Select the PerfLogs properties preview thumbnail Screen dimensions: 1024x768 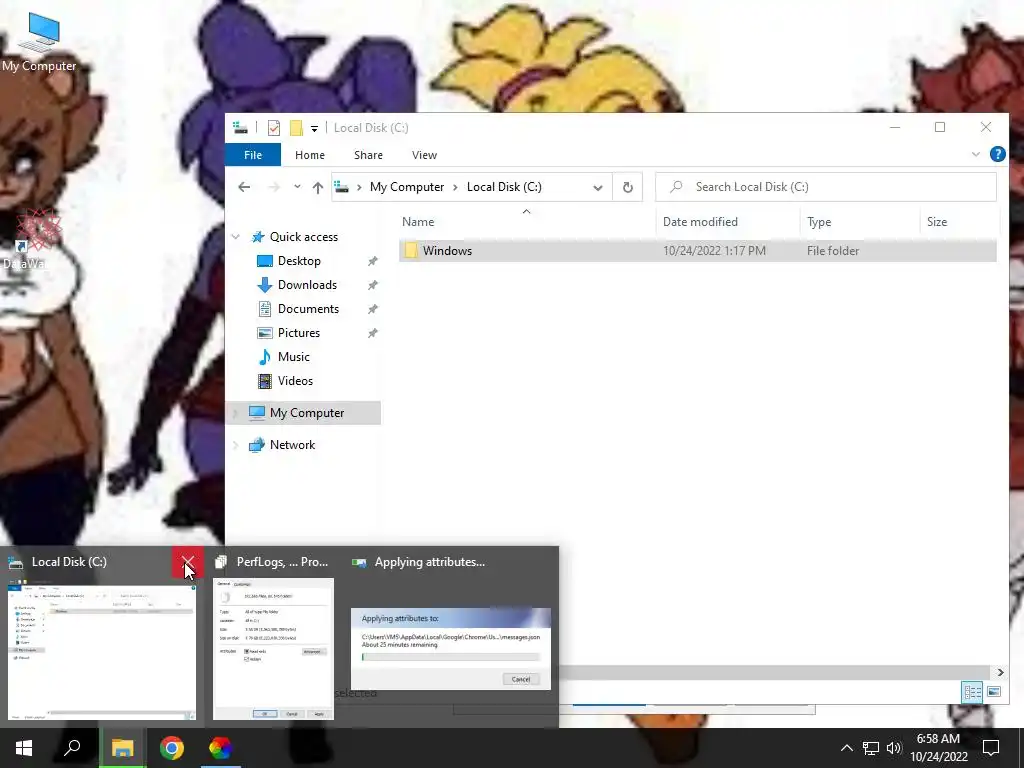coord(274,648)
